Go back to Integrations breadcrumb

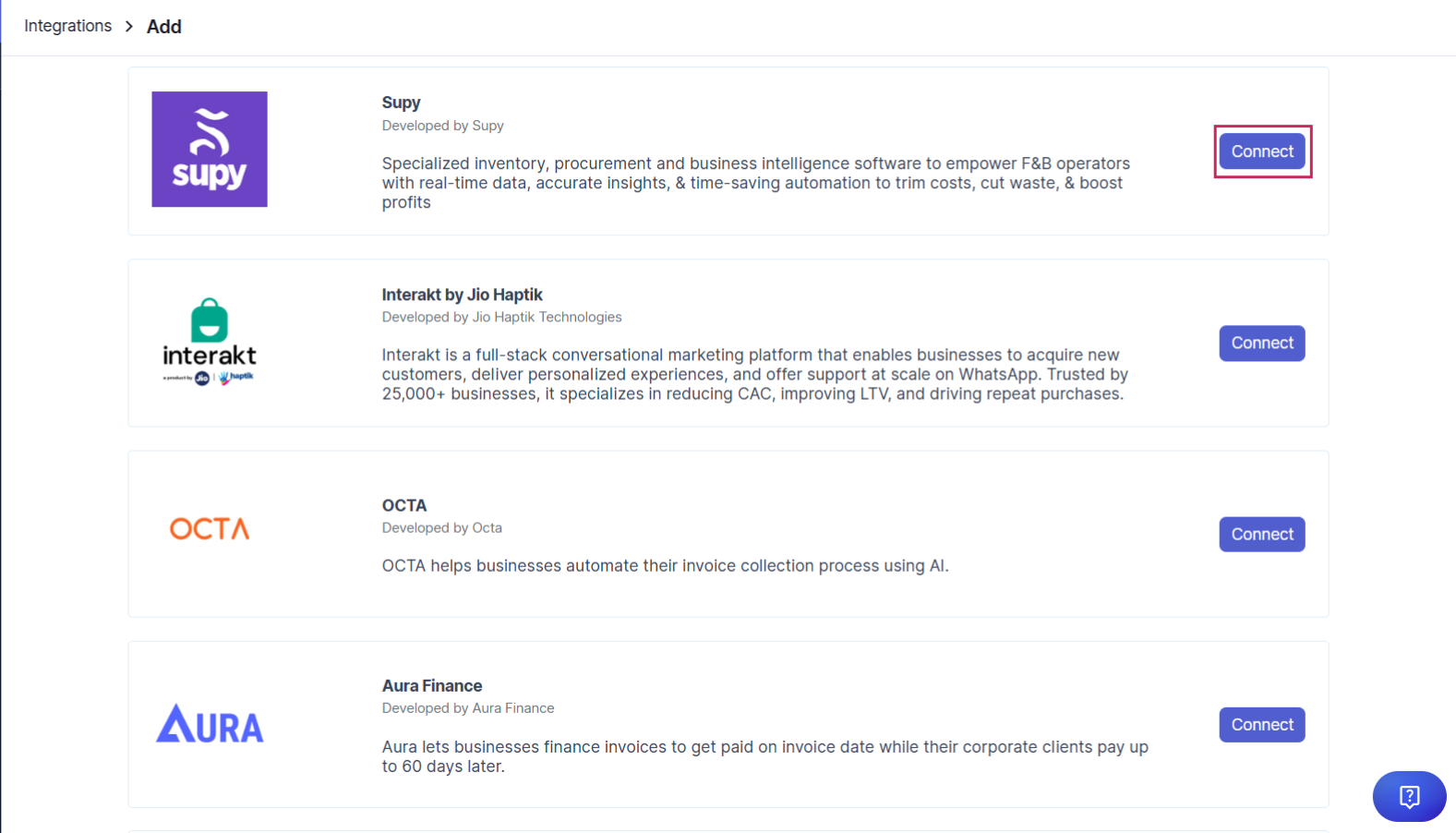(67, 26)
